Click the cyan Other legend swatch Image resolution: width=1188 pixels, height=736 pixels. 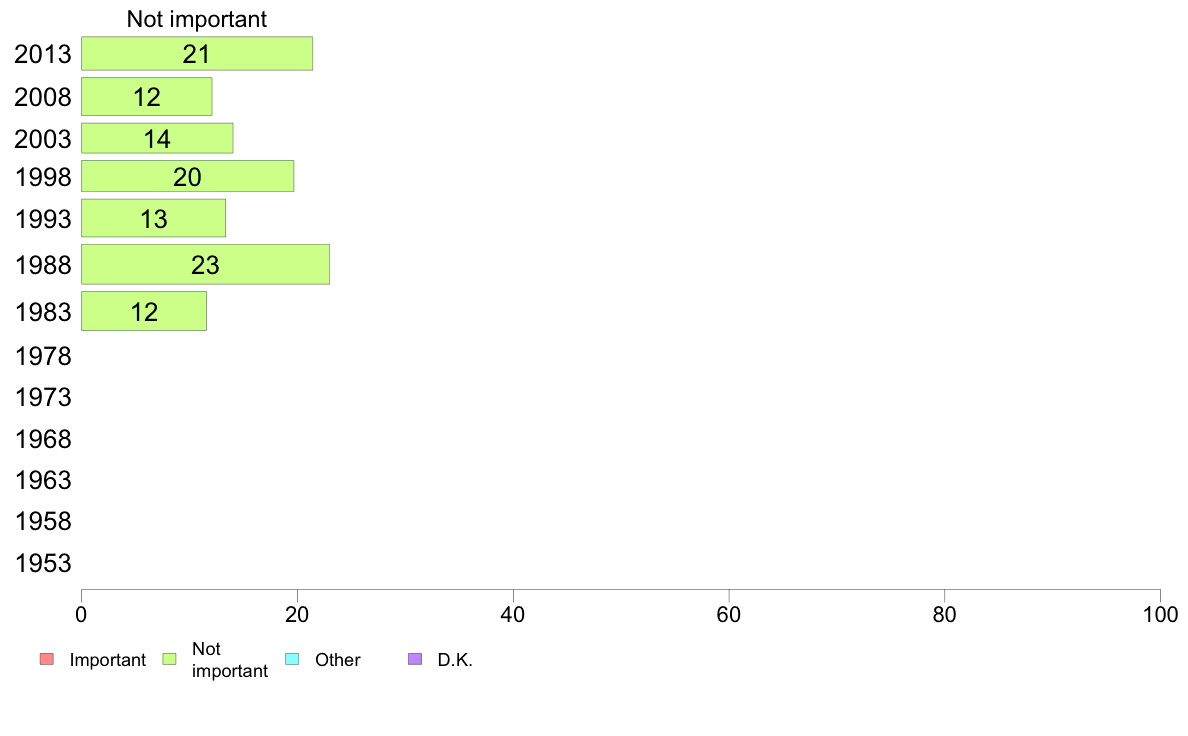(292, 659)
